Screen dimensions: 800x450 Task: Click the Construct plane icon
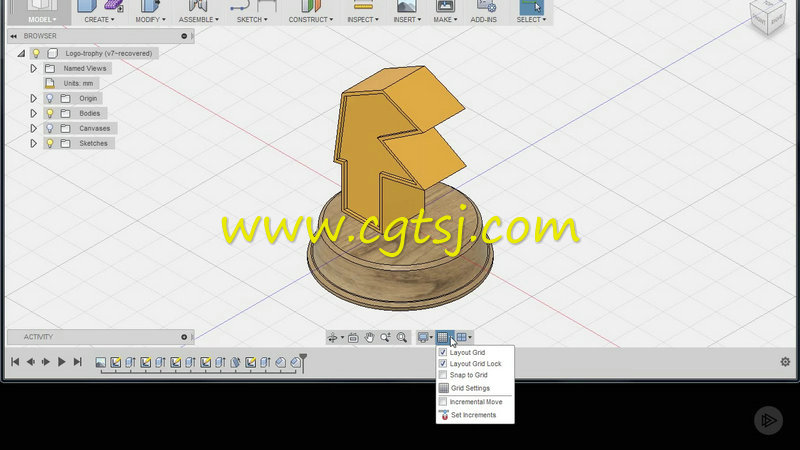point(311,6)
